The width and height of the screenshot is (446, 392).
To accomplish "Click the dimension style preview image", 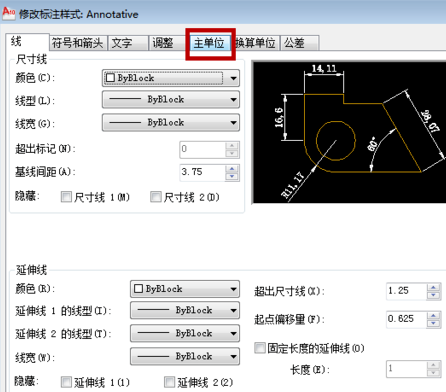I will (349, 132).
